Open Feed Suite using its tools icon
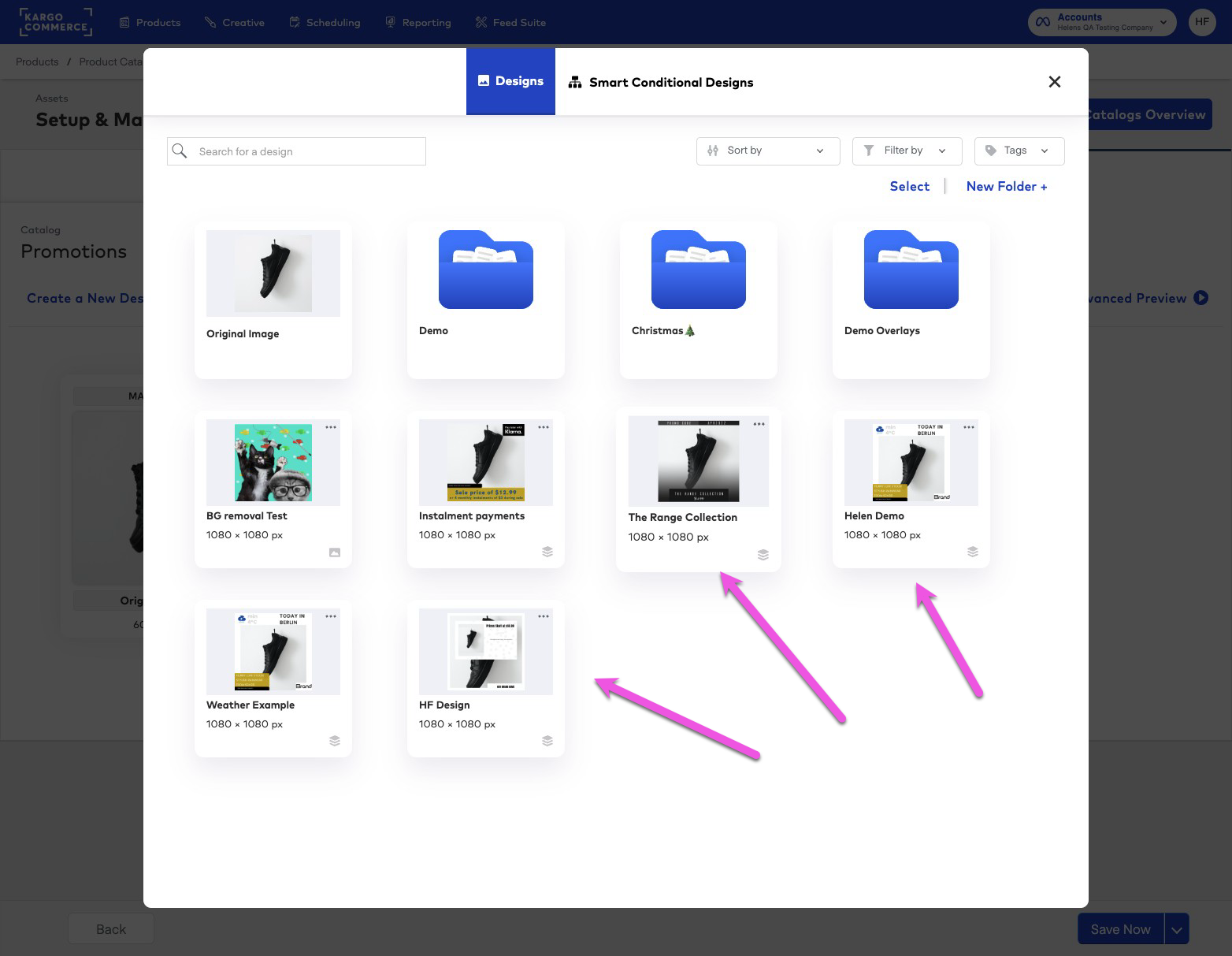 pos(480,22)
